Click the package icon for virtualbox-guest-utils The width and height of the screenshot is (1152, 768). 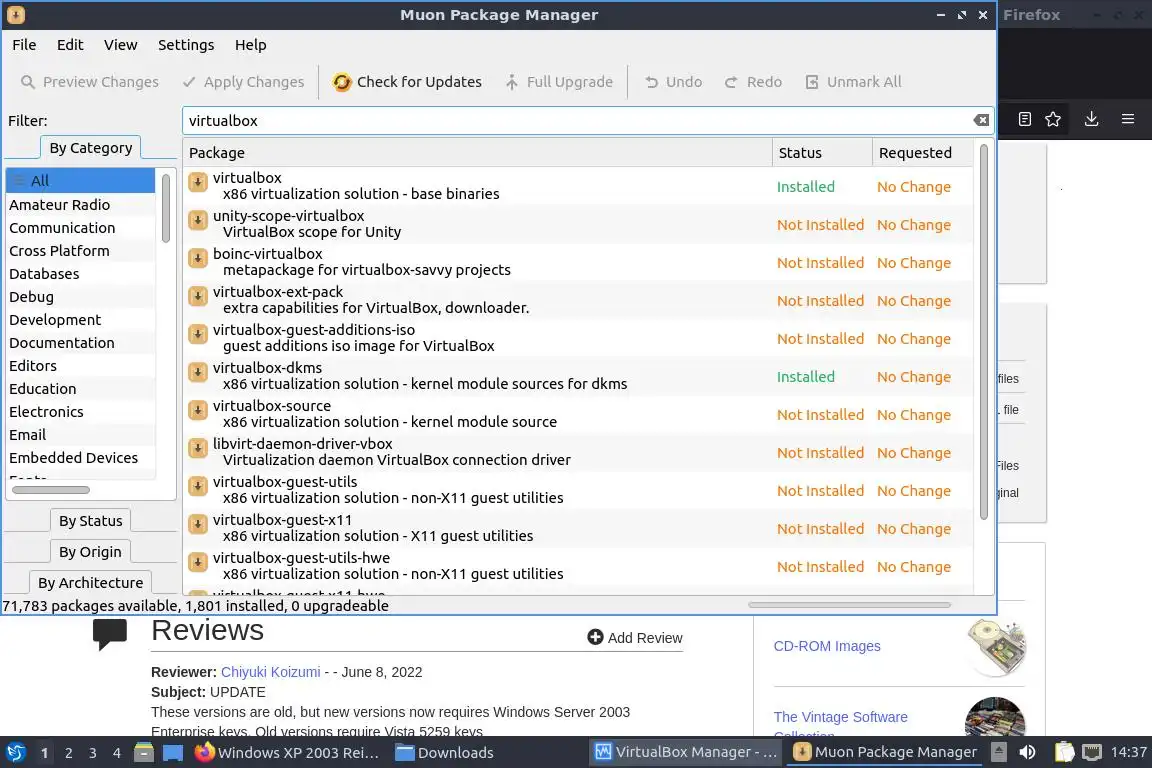198,486
